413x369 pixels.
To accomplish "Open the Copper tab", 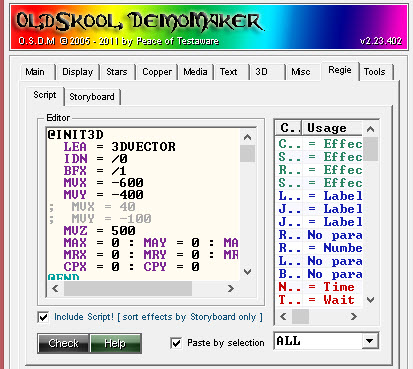I will [x=157, y=72].
